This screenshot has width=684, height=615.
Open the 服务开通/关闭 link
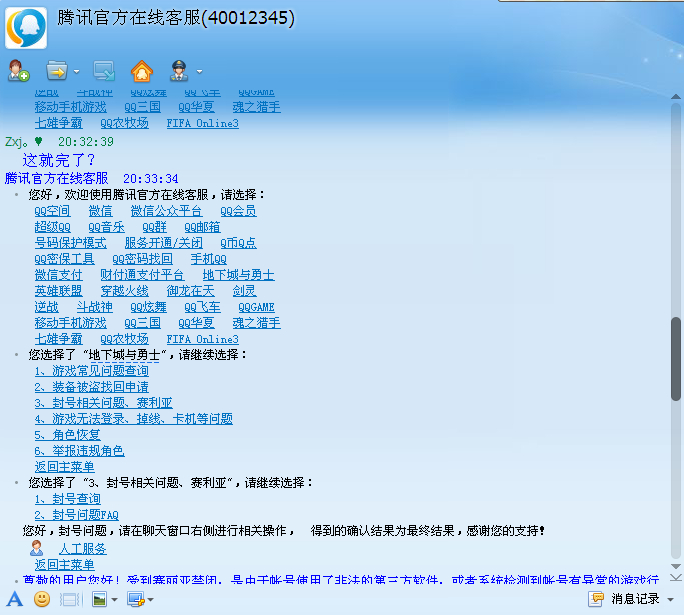164,243
